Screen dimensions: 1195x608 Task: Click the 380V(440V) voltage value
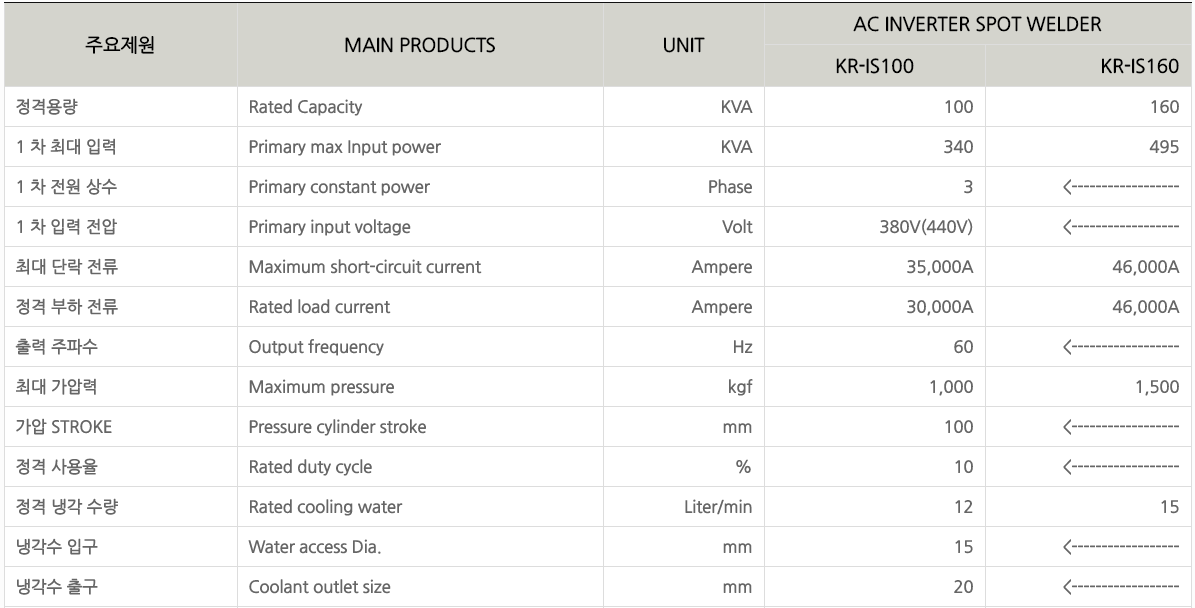[926, 227]
